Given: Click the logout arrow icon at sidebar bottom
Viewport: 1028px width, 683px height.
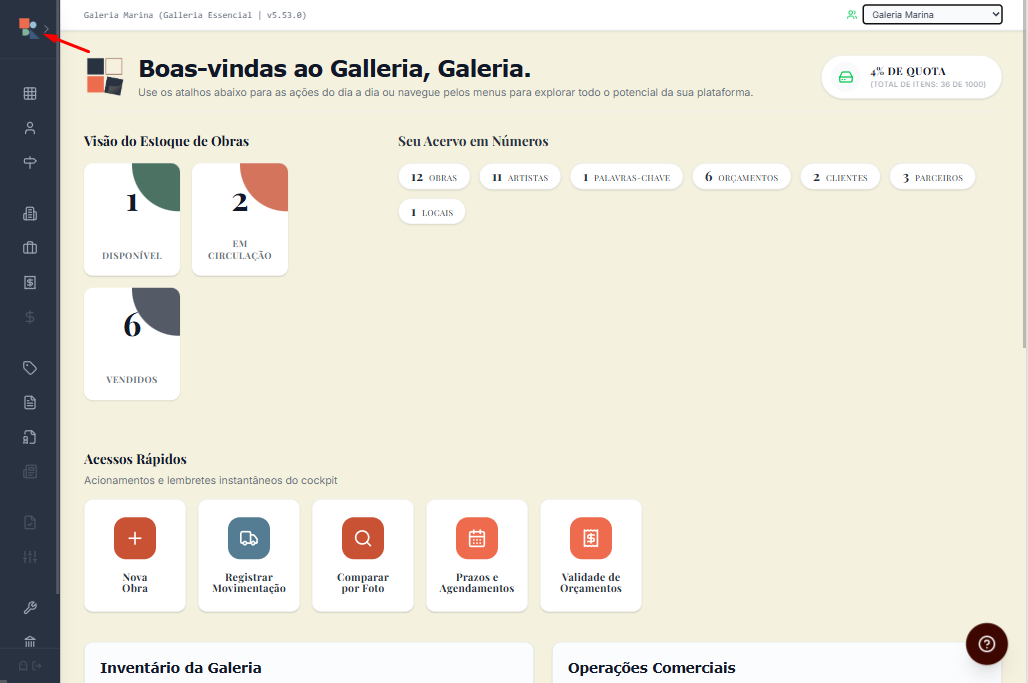Looking at the screenshot, I should click(37, 666).
